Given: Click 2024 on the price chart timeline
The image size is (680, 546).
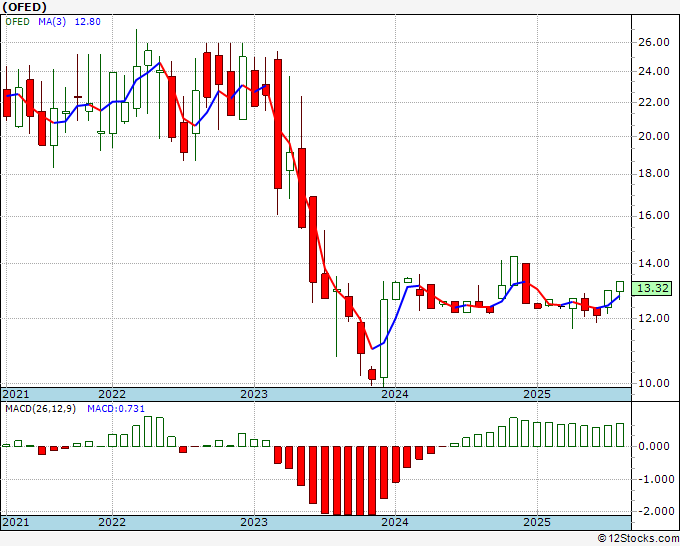Looking at the screenshot, I should point(395,394).
